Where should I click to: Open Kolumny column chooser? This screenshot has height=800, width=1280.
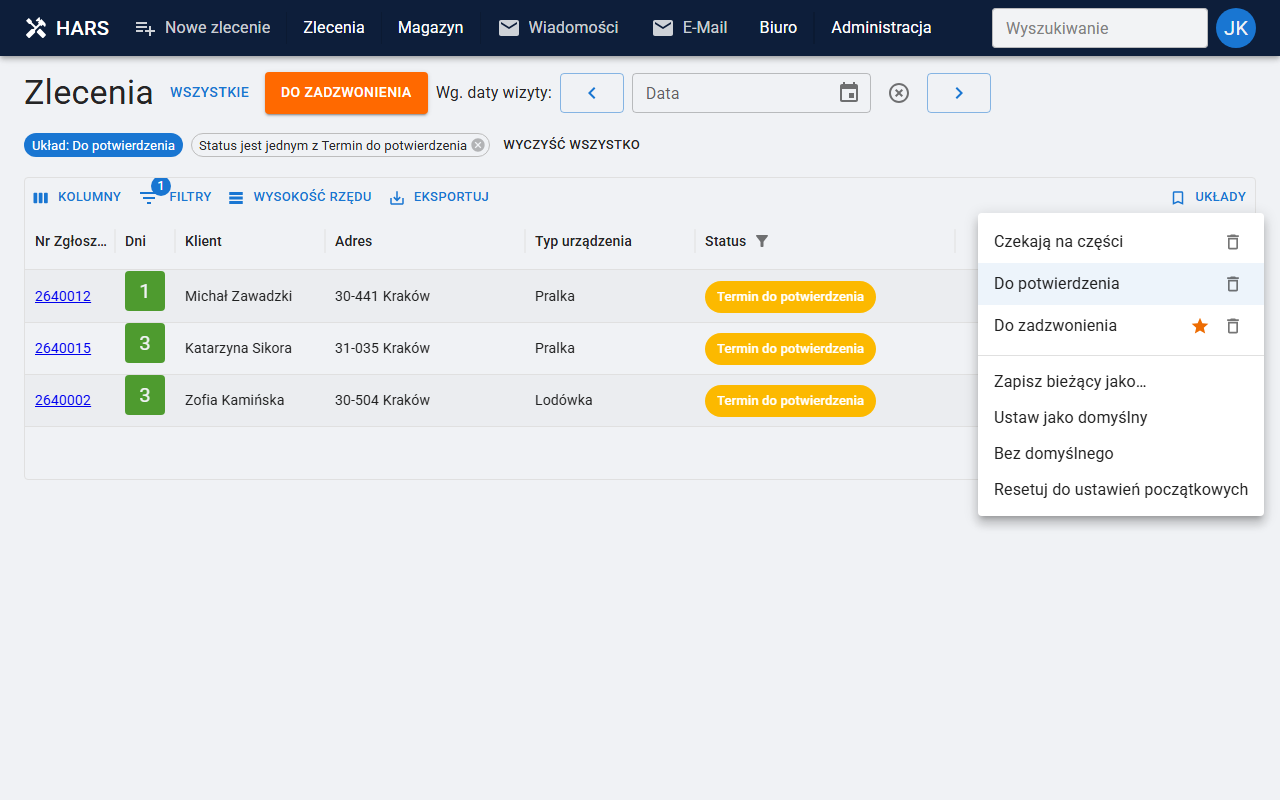tap(77, 197)
